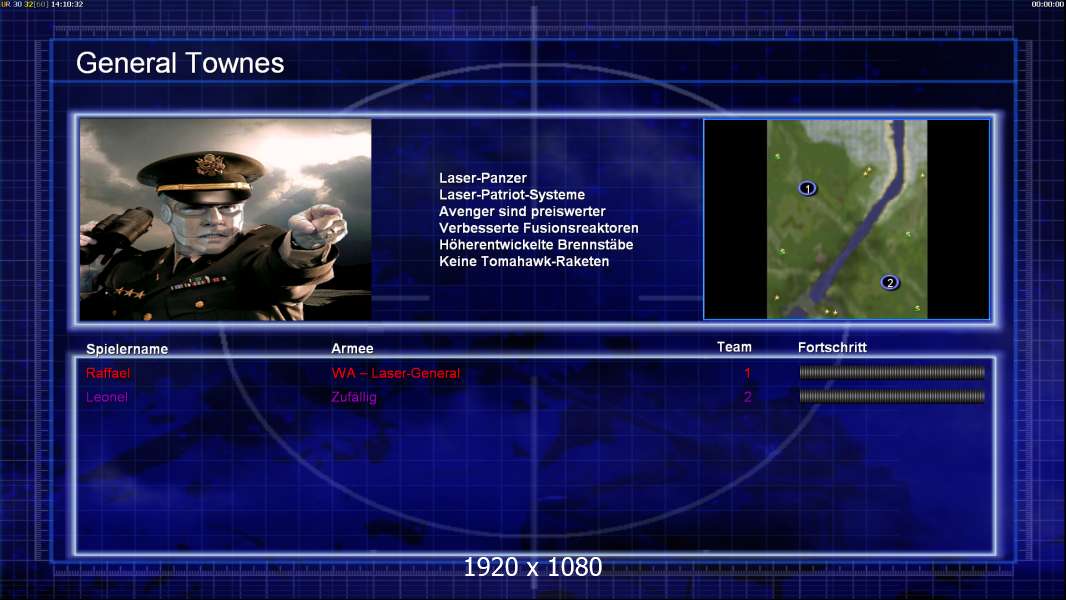Viewport: 1066px width, 600px height.
Task: Select the Laser-Panzer ability text
Action: (x=483, y=178)
